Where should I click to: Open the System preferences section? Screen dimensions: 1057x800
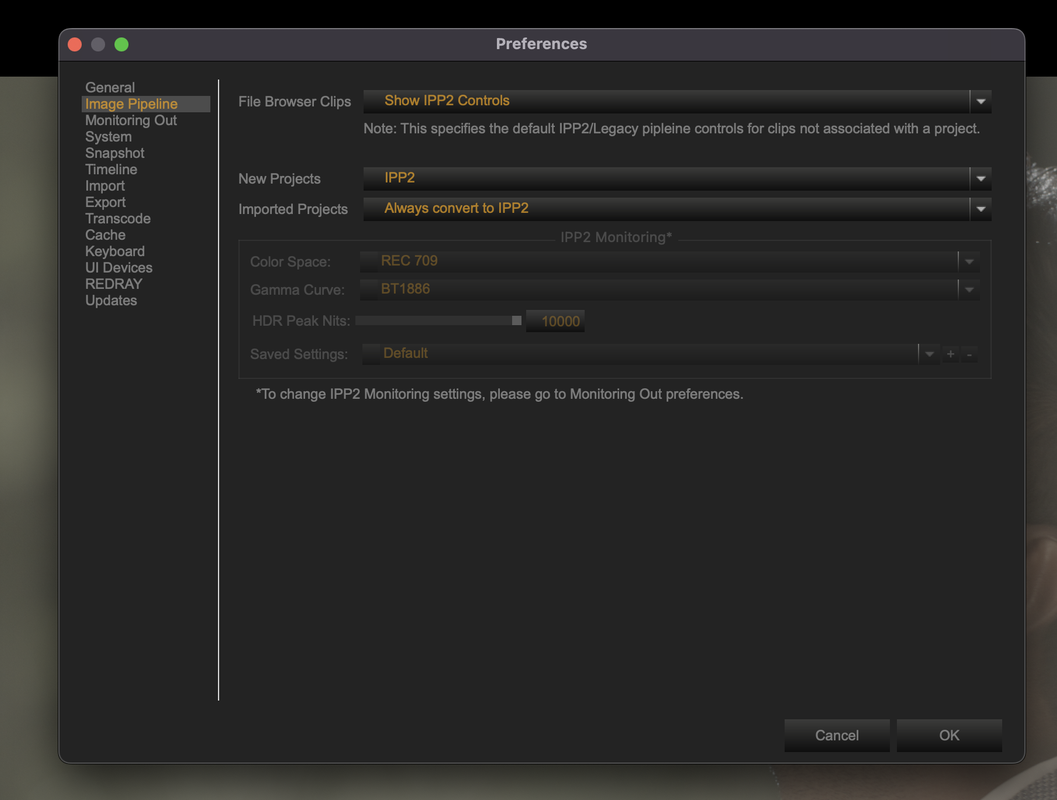click(x=109, y=137)
